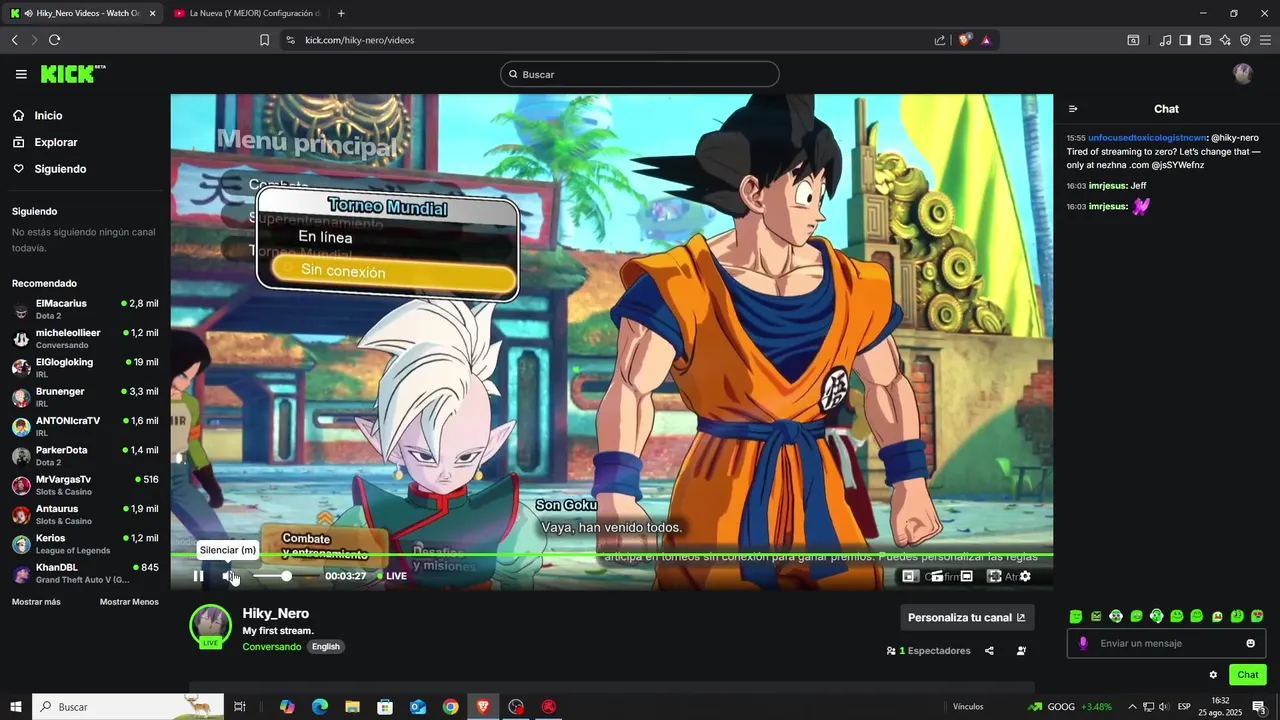Bookmark this page with bookmark icon
The image size is (1280, 720).
pyautogui.click(x=264, y=40)
